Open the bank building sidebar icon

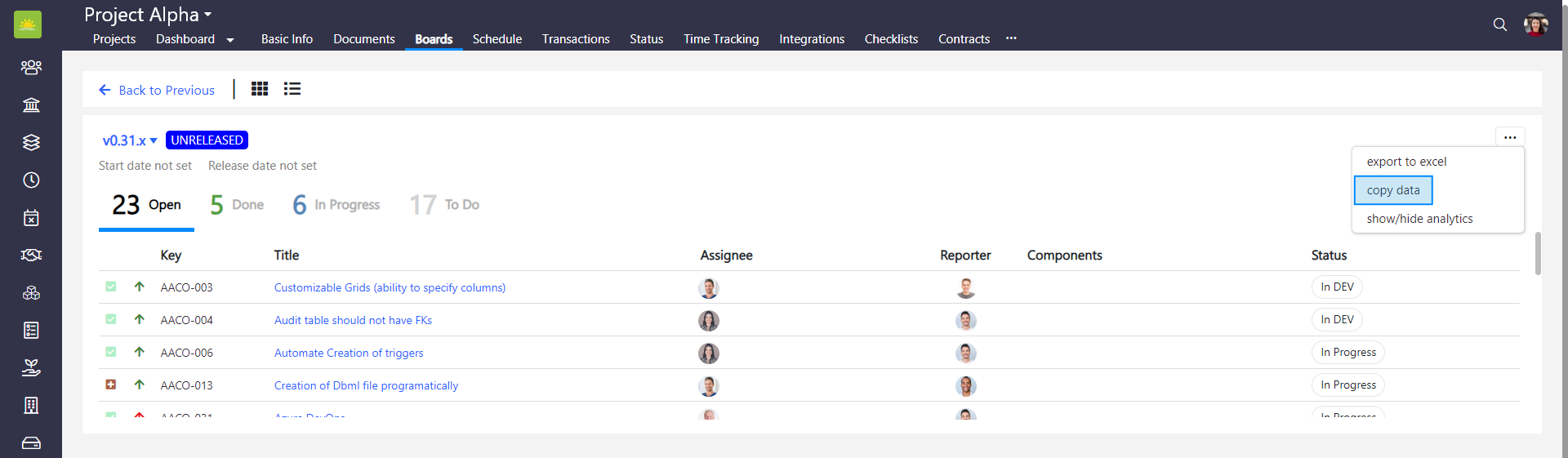[x=31, y=104]
